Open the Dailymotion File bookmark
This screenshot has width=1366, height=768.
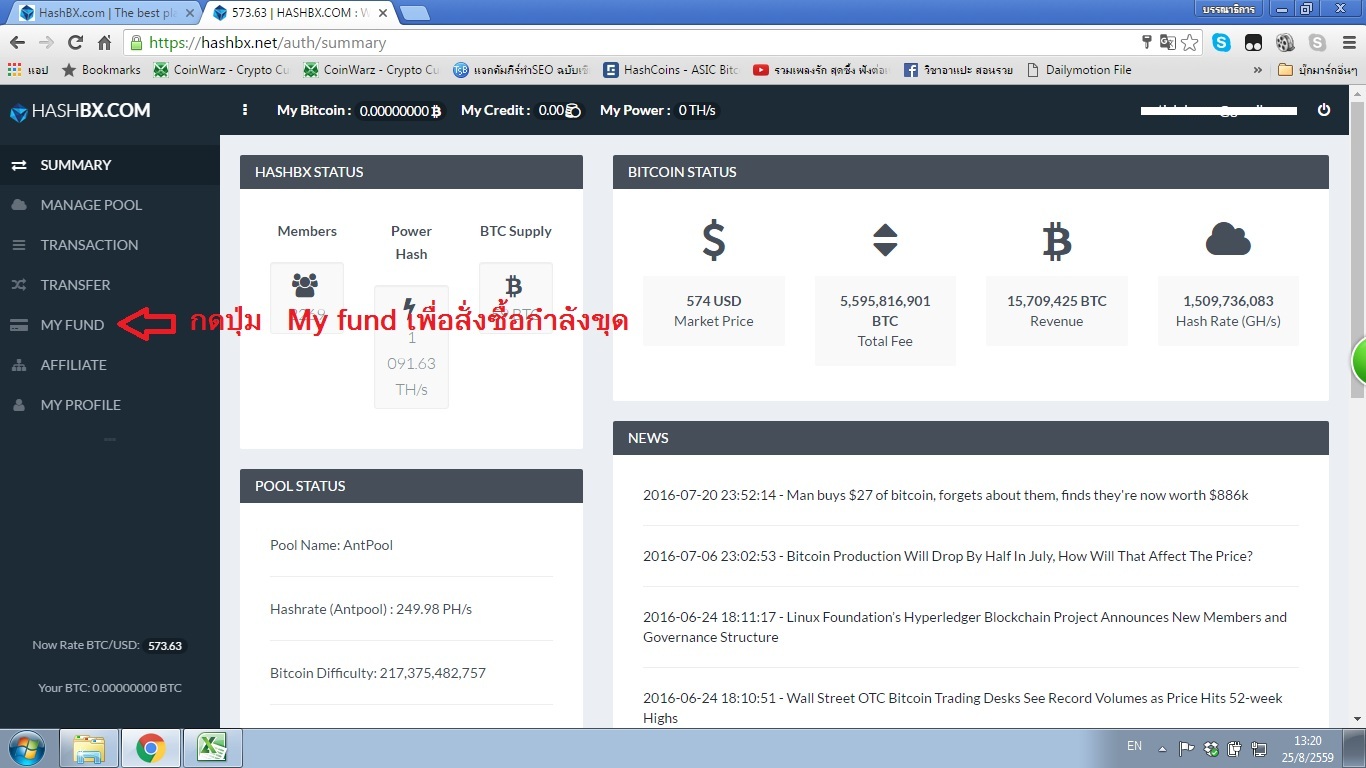point(1078,70)
